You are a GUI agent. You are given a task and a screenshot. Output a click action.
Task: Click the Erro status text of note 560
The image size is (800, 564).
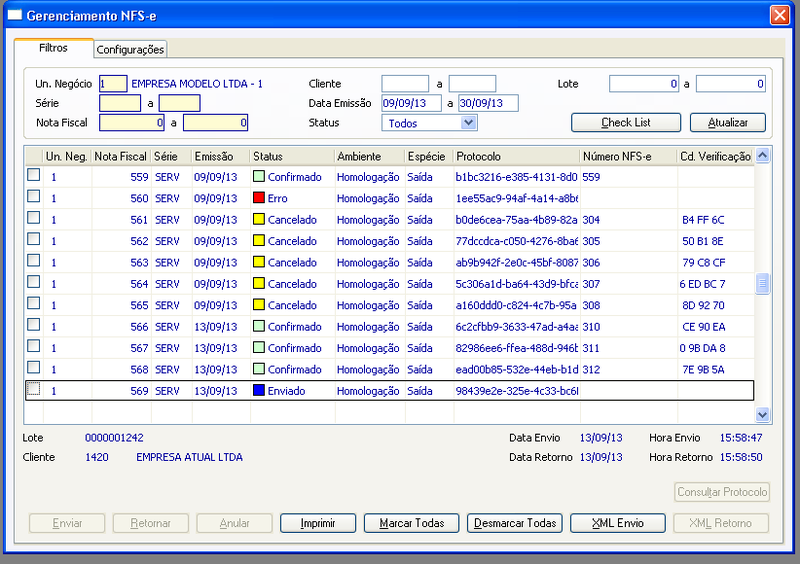pyautogui.click(x=278, y=199)
